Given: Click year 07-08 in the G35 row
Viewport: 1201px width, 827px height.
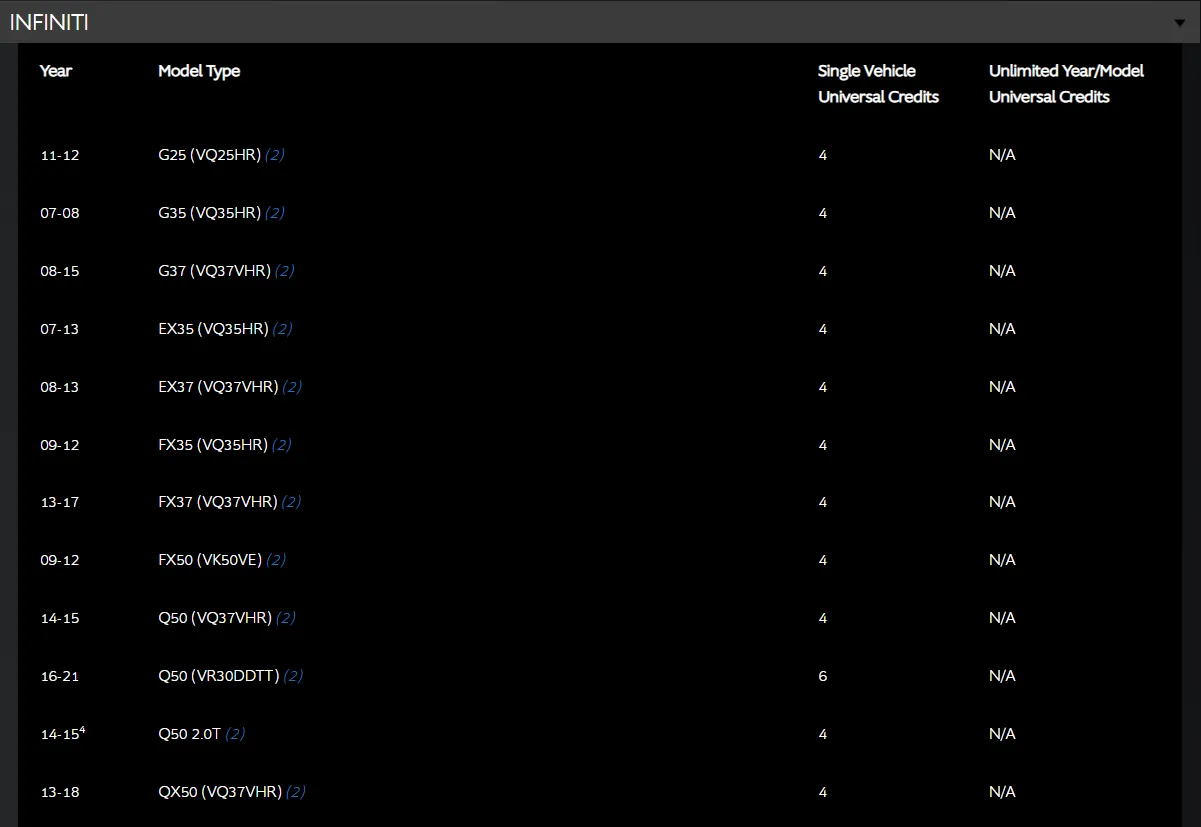Looking at the screenshot, I should coord(60,214).
